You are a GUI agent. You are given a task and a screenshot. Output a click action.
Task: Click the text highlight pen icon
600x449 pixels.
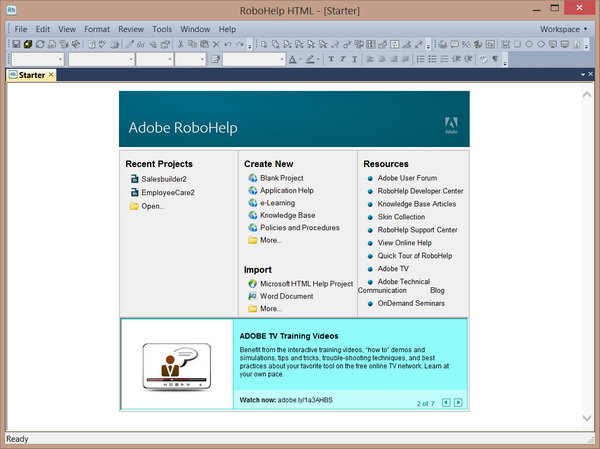pos(310,59)
